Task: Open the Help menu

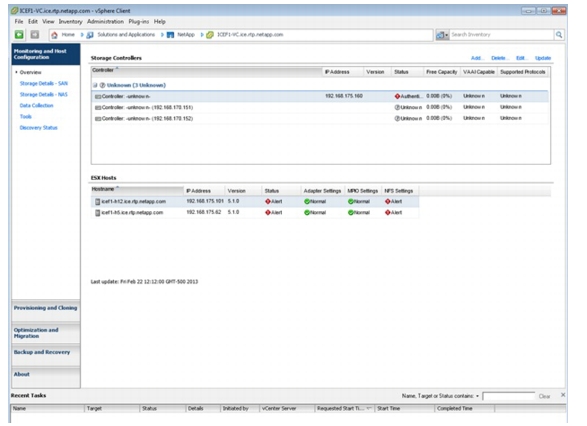Action: (160, 22)
